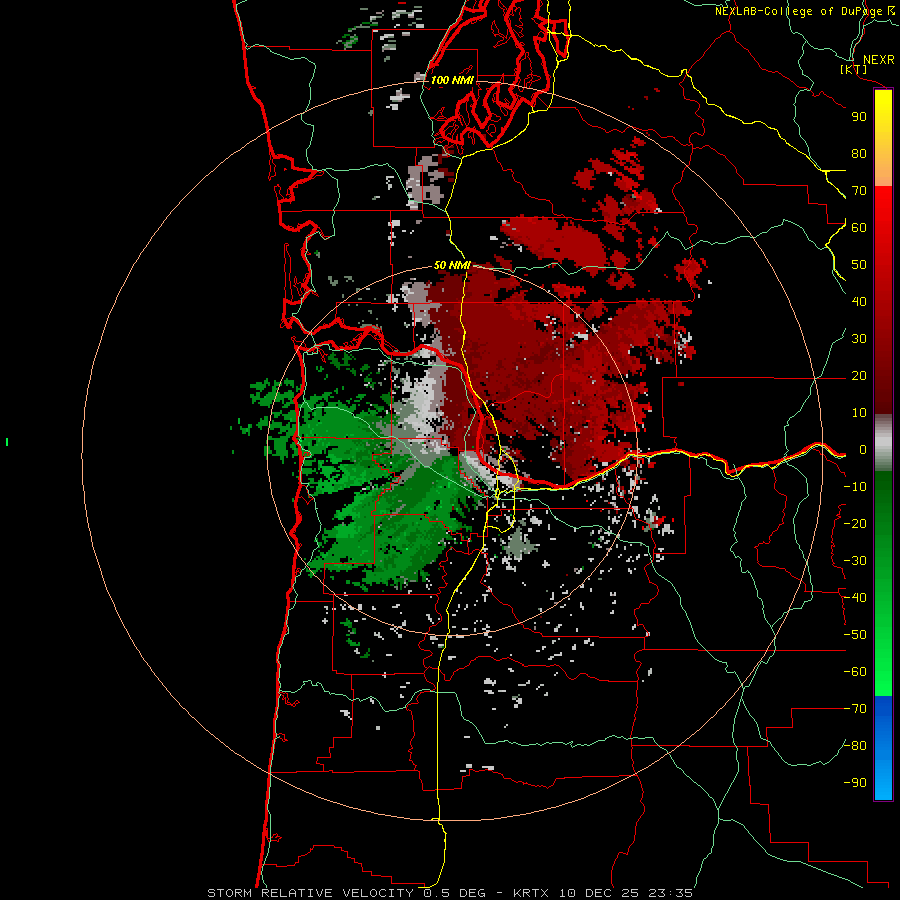The width and height of the screenshot is (900, 900).
Task: Click the -10 value on the velocity scale
Action: point(855,487)
